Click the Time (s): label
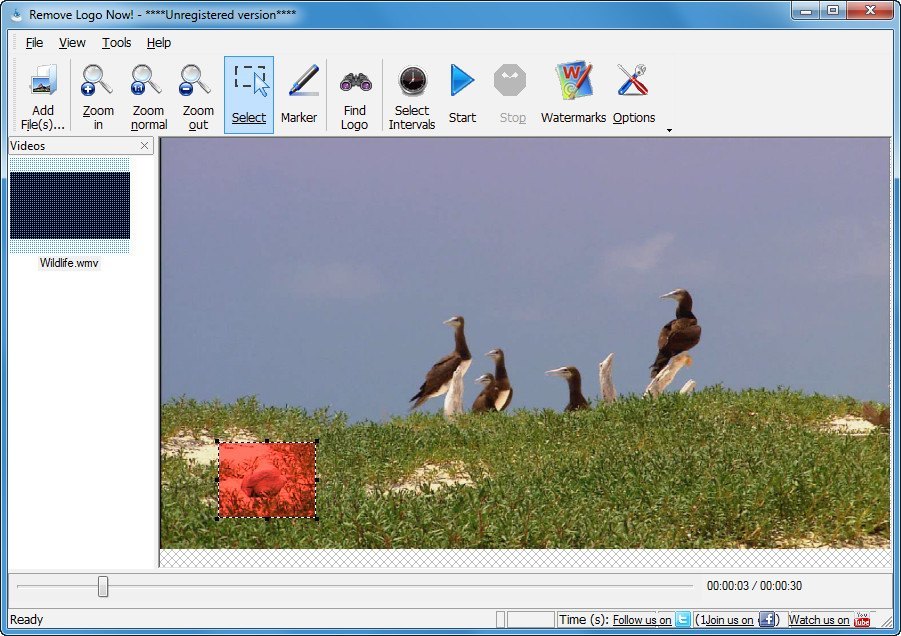Image resolution: width=901 pixels, height=636 pixels. click(x=583, y=620)
